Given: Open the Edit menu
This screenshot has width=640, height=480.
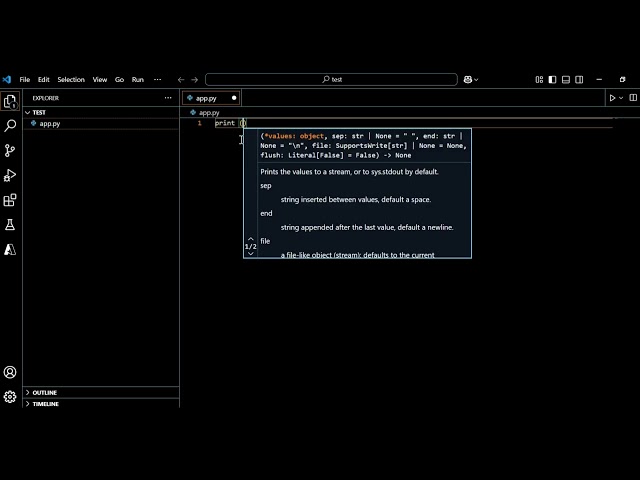Looking at the screenshot, I should point(44,80).
